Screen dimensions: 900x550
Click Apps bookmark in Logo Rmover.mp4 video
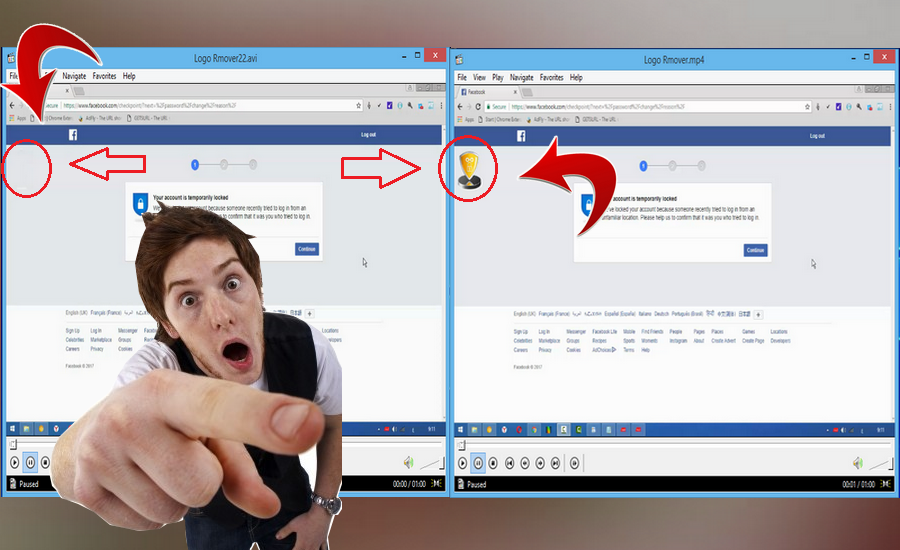click(x=465, y=119)
